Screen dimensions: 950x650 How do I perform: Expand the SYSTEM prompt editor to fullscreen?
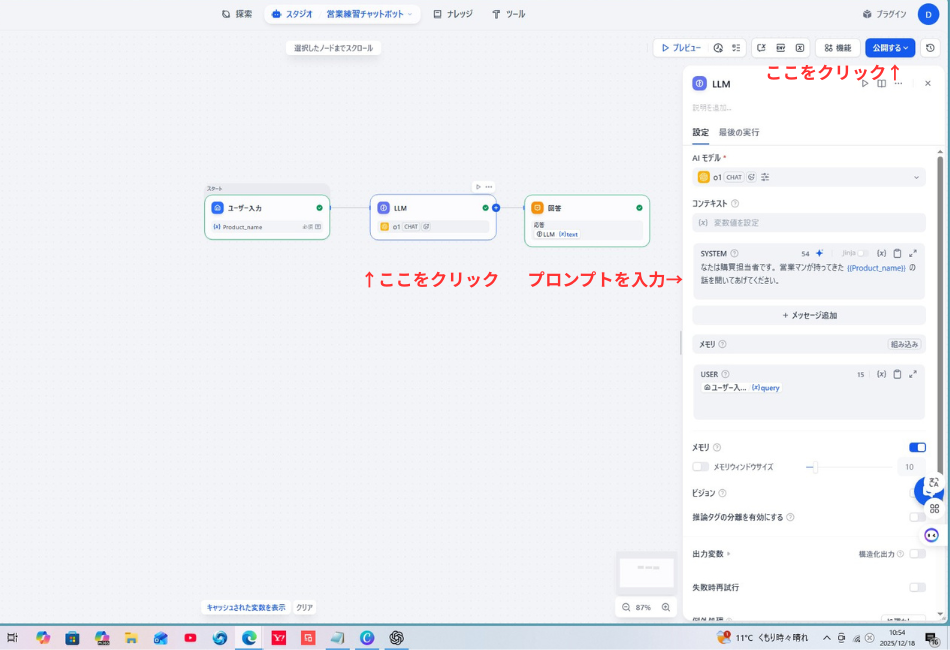(x=913, y=252)
